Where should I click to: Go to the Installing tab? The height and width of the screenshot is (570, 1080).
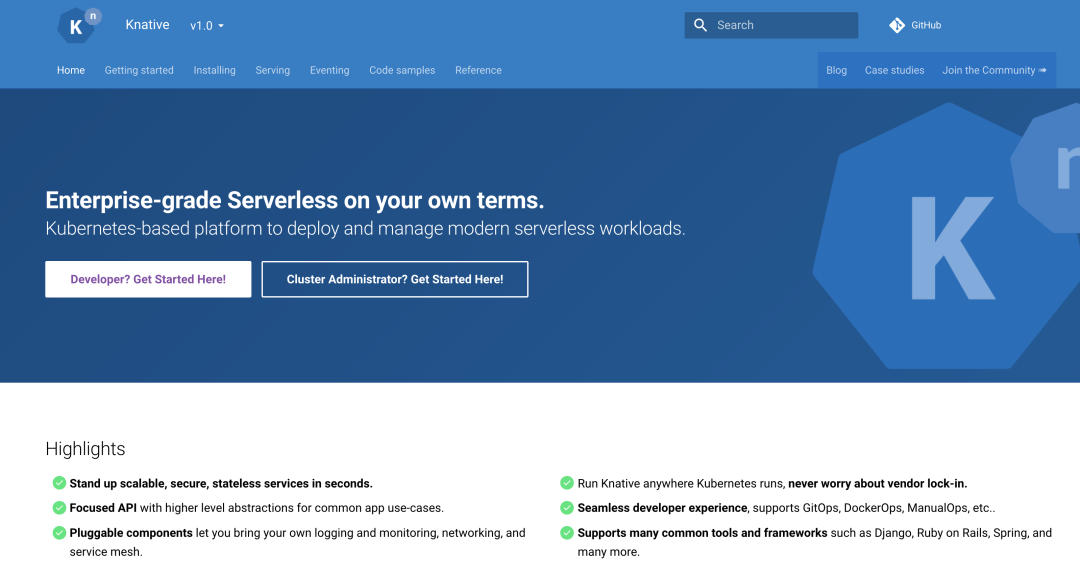[x=214, y=70]
